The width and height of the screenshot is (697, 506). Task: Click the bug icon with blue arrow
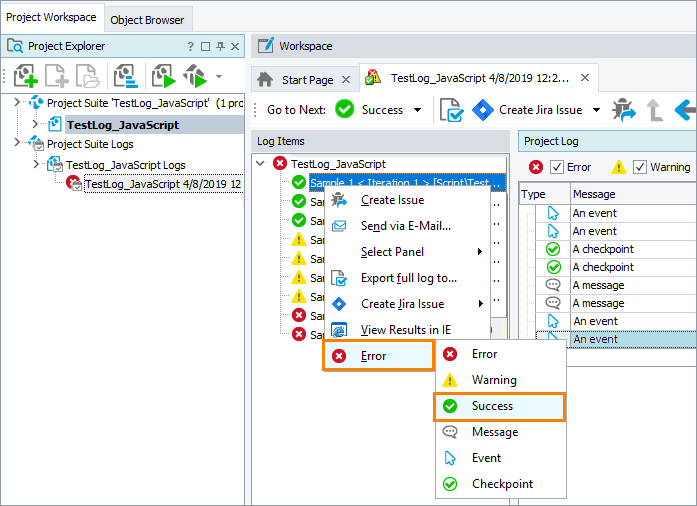pos(624,110)
